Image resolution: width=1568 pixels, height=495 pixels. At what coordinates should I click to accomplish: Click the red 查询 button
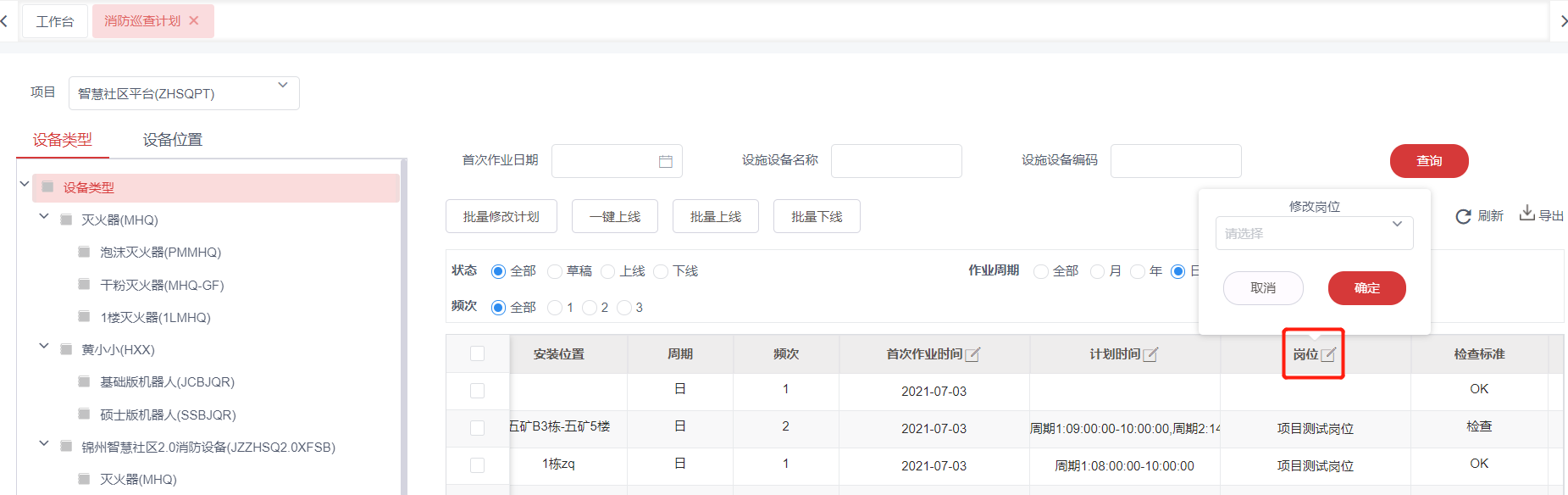1429,161
